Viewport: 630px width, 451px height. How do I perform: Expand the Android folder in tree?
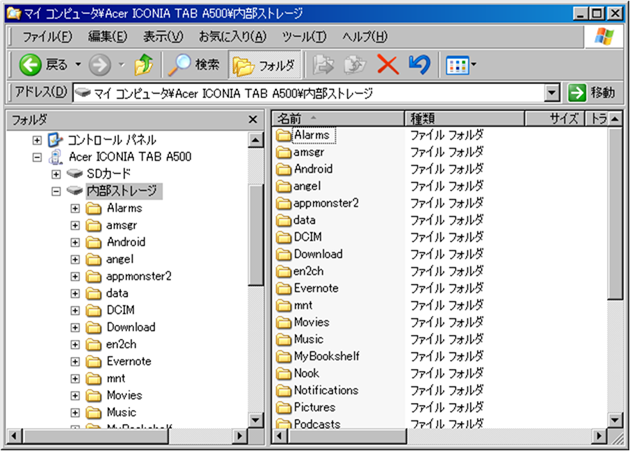pyautogui.click(x=75, y=242)
